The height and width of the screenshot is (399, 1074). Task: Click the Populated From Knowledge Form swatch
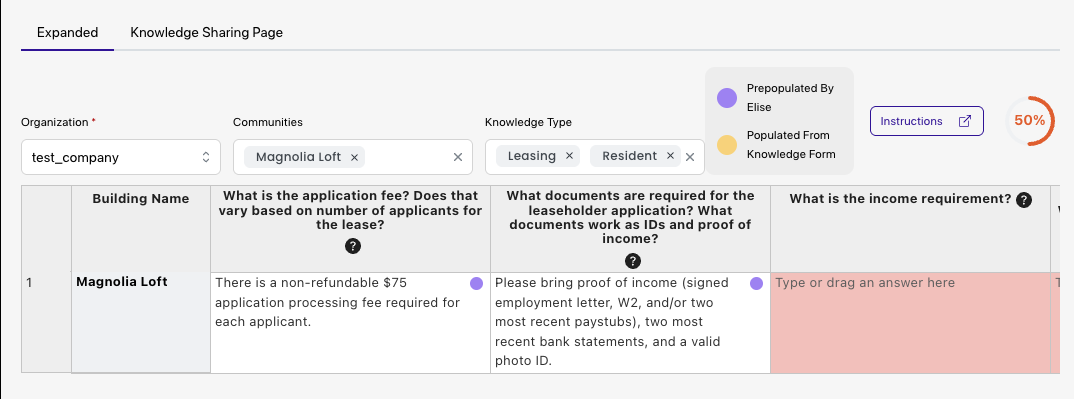727,145
